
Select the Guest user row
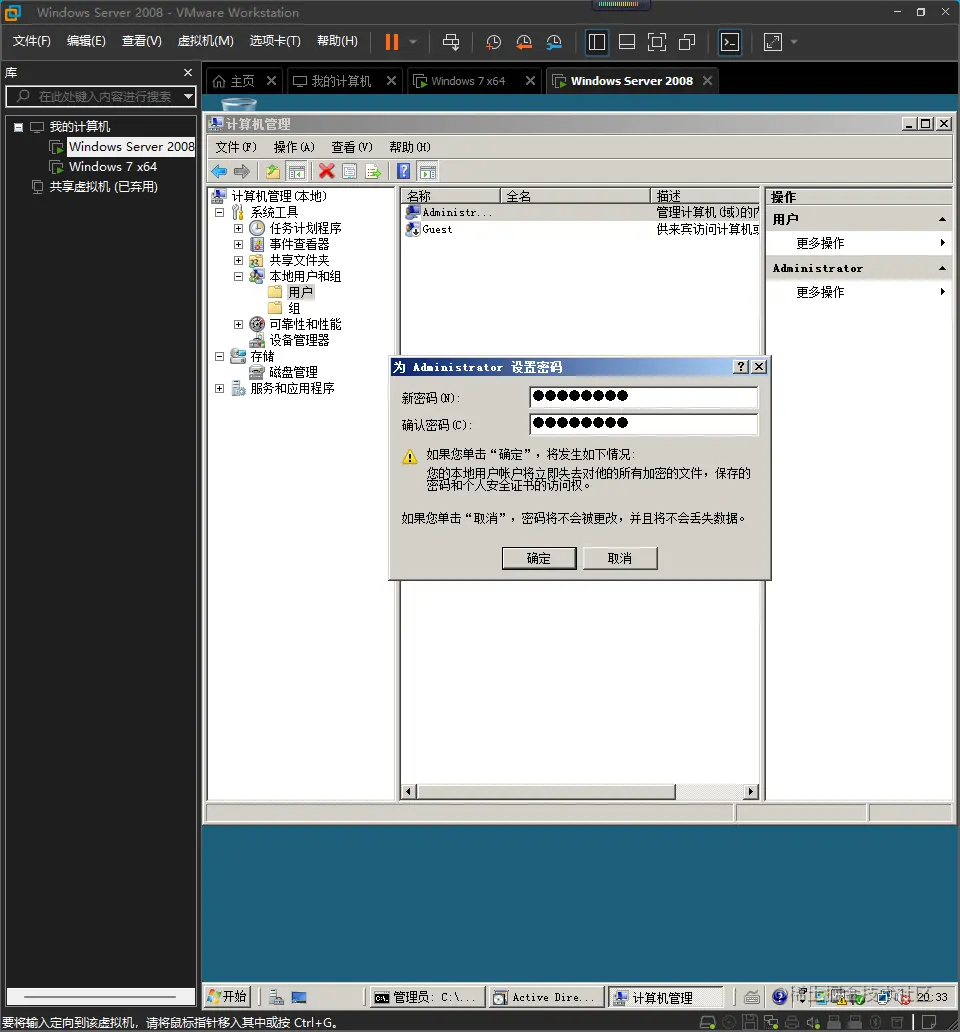(437, 229)
